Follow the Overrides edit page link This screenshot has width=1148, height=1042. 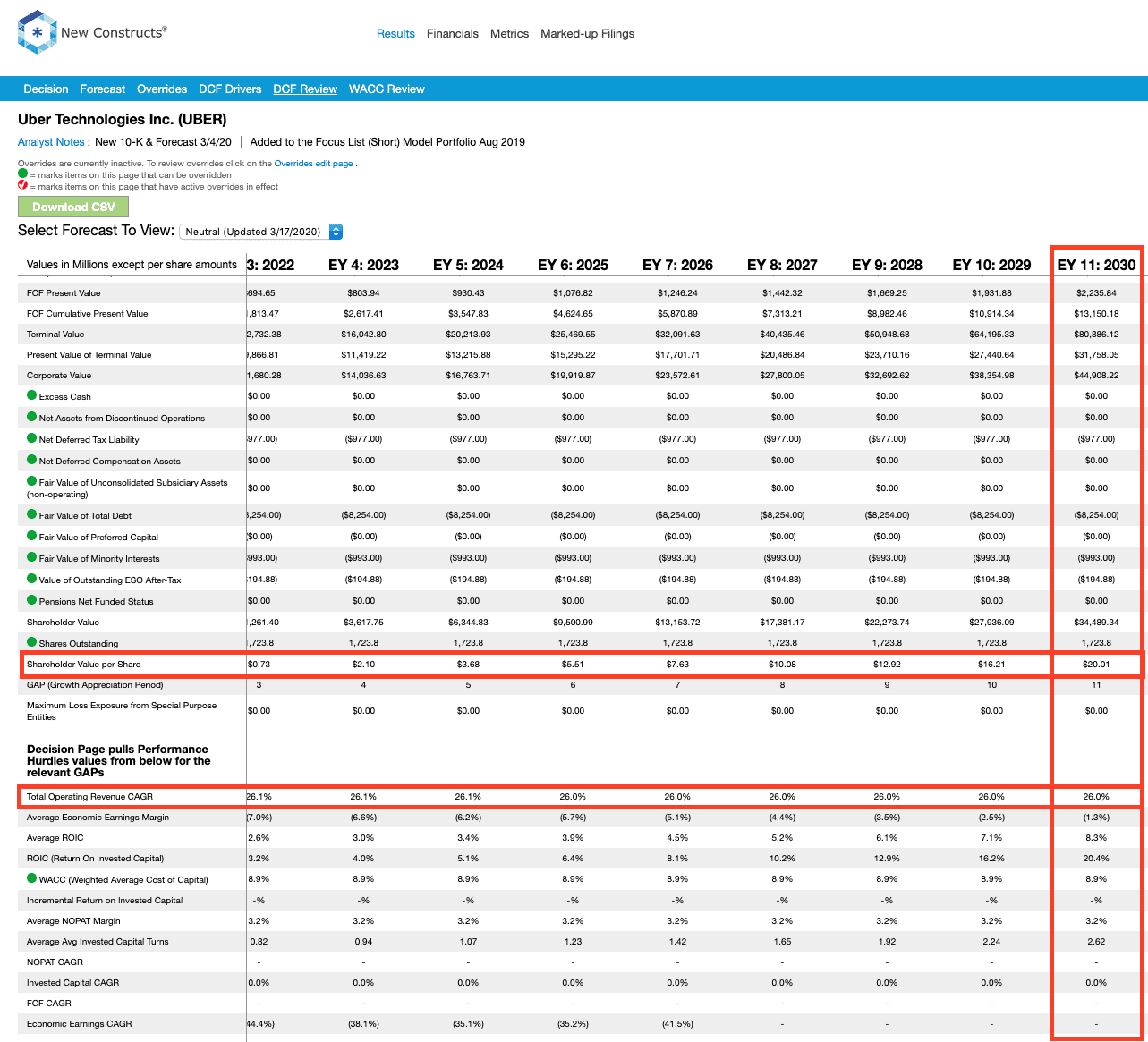[313, 164]
